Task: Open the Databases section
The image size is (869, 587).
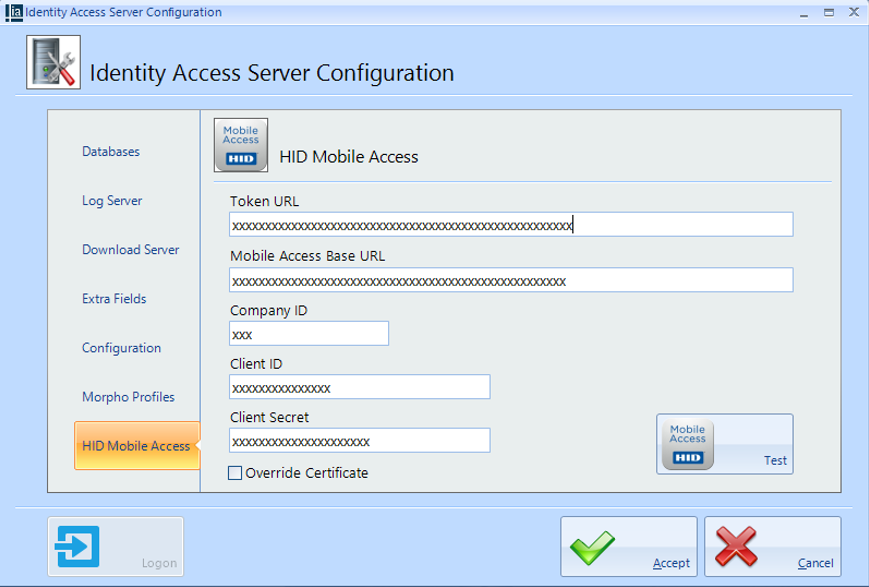Action: click(111, 151)
